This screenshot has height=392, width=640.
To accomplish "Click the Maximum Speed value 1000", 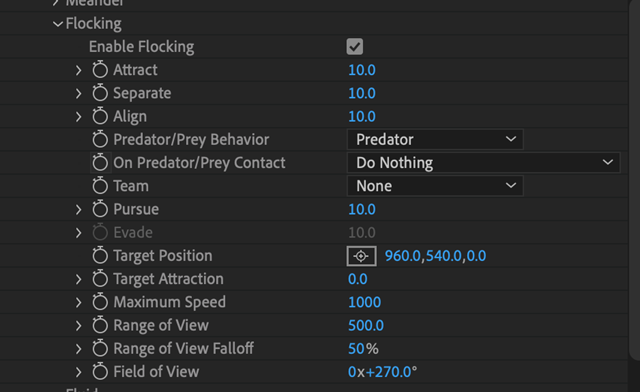I will pyautogui.click(x=364, y=302).
